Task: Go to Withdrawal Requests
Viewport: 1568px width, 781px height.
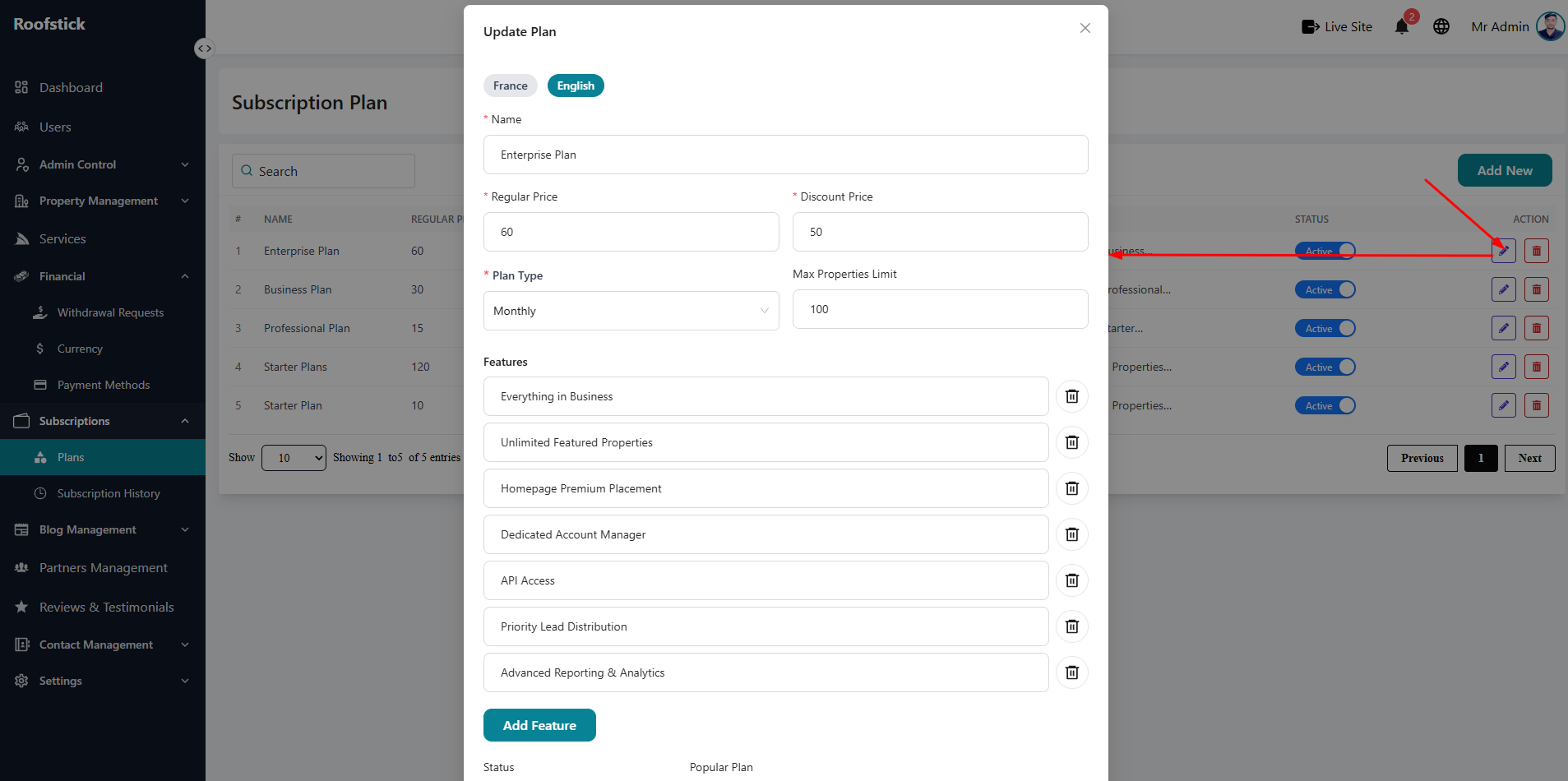Action: 103,312
